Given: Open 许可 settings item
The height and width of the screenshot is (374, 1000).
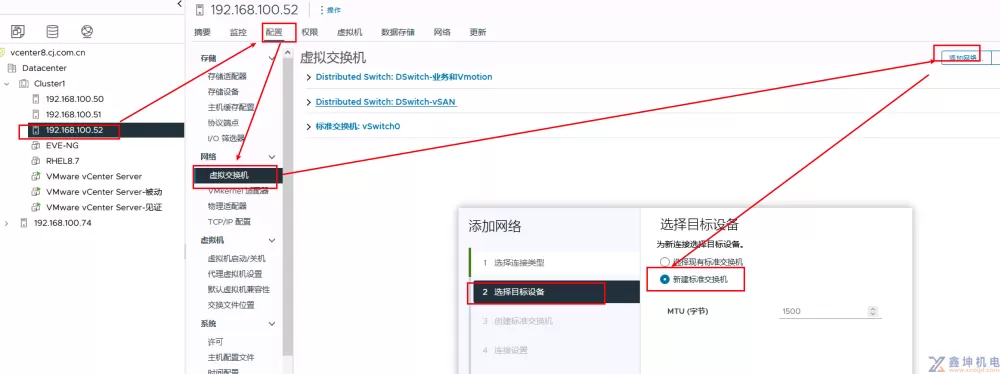Looking at the screenshot, I should point(215,342).
